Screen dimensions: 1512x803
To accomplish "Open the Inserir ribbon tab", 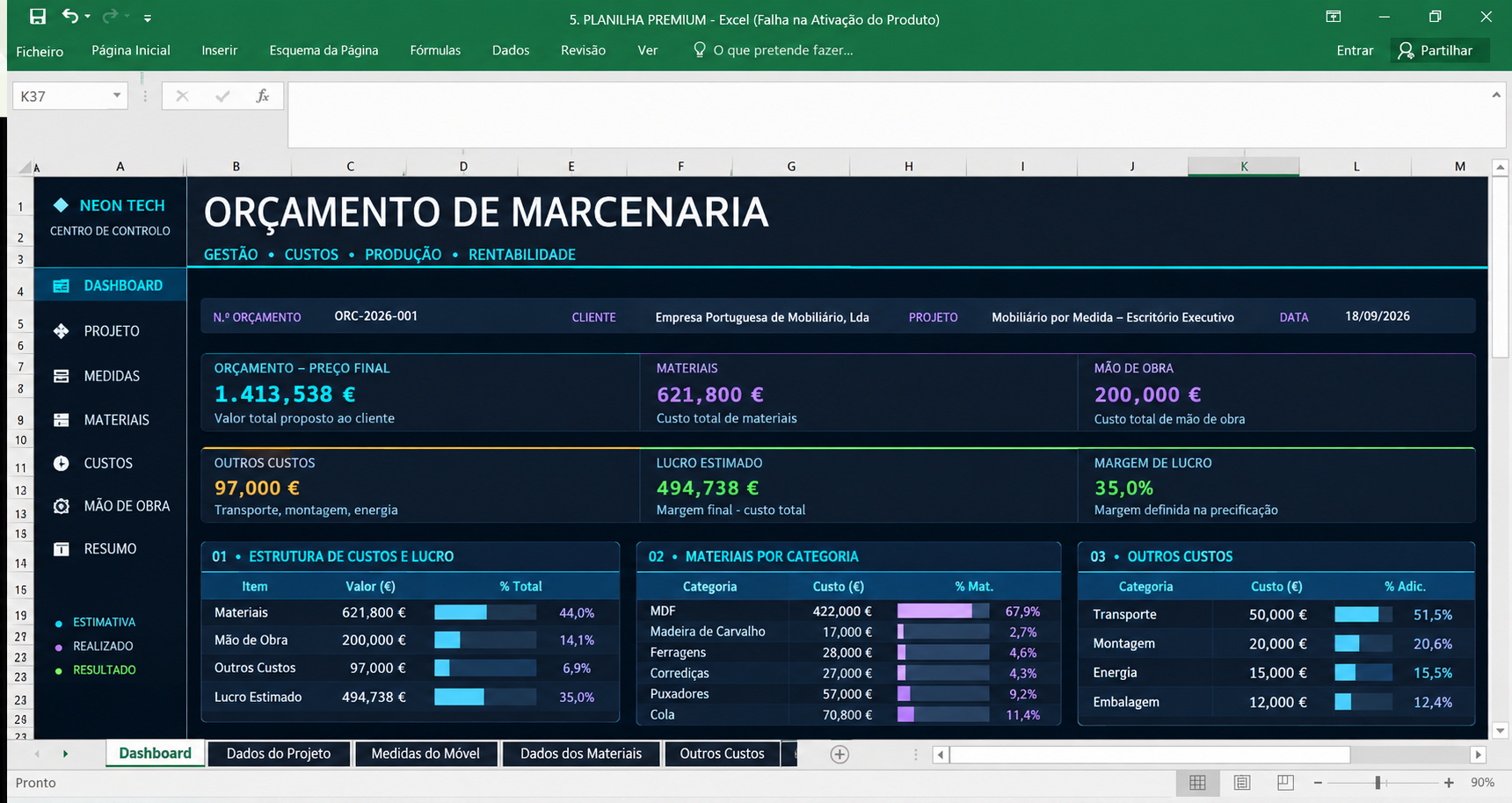I will pyautogui.click(x=220, y=50).
